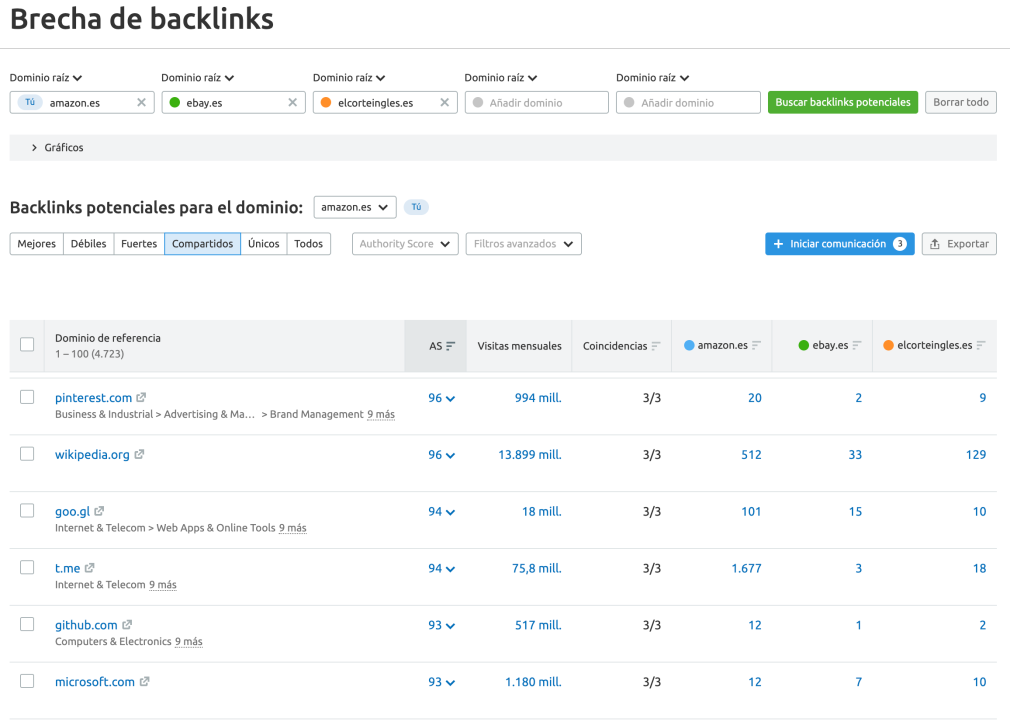Open amazon.es backlinks count 1.677 for t.me
Image resolution: width=1010 pixels, height=722 pixels.
pyautogui.click(x=746, y=568)
